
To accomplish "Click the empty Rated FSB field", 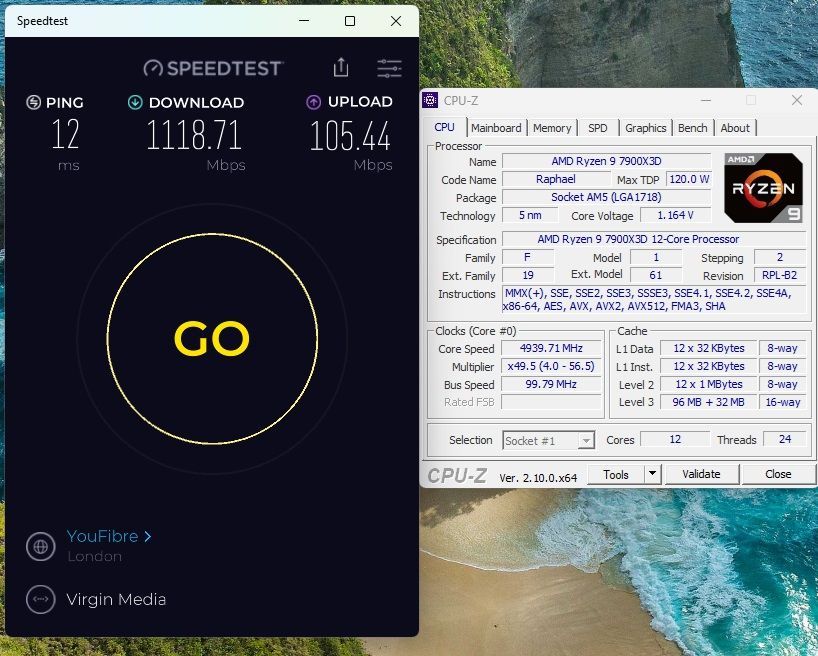I will [x=551, y=402].
